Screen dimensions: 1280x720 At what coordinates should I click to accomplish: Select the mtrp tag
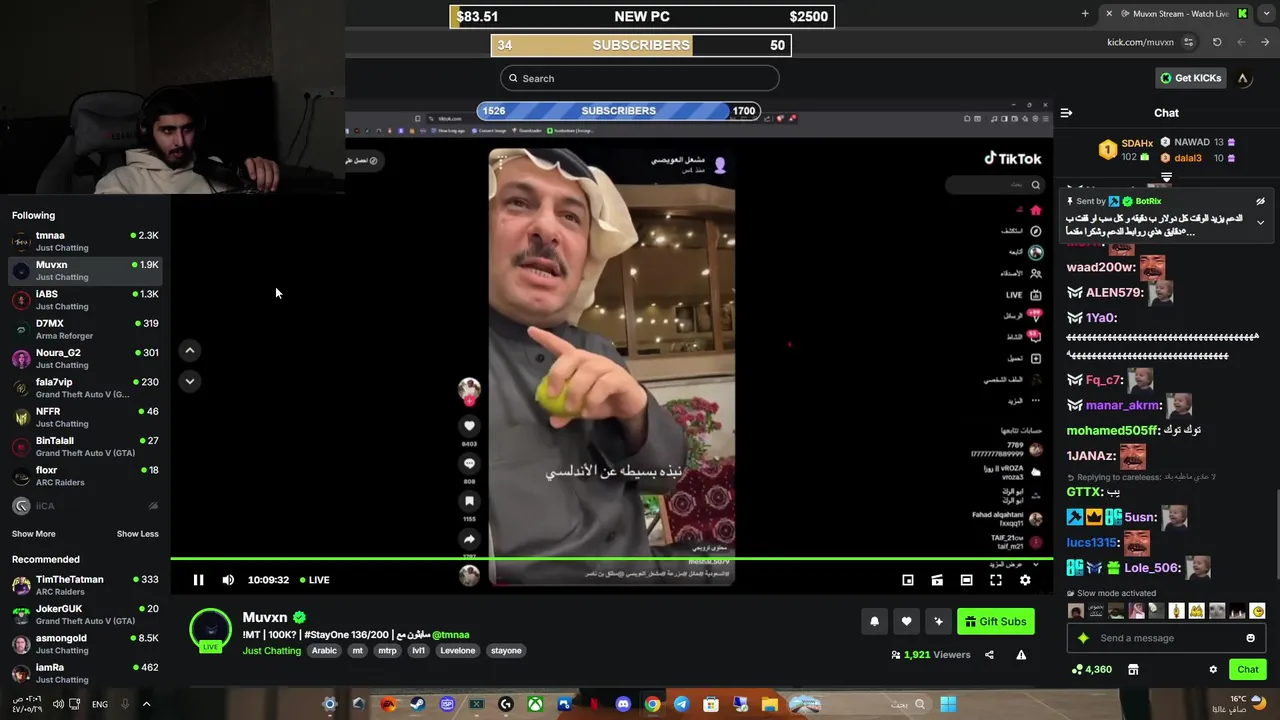(x=387, y=651)
